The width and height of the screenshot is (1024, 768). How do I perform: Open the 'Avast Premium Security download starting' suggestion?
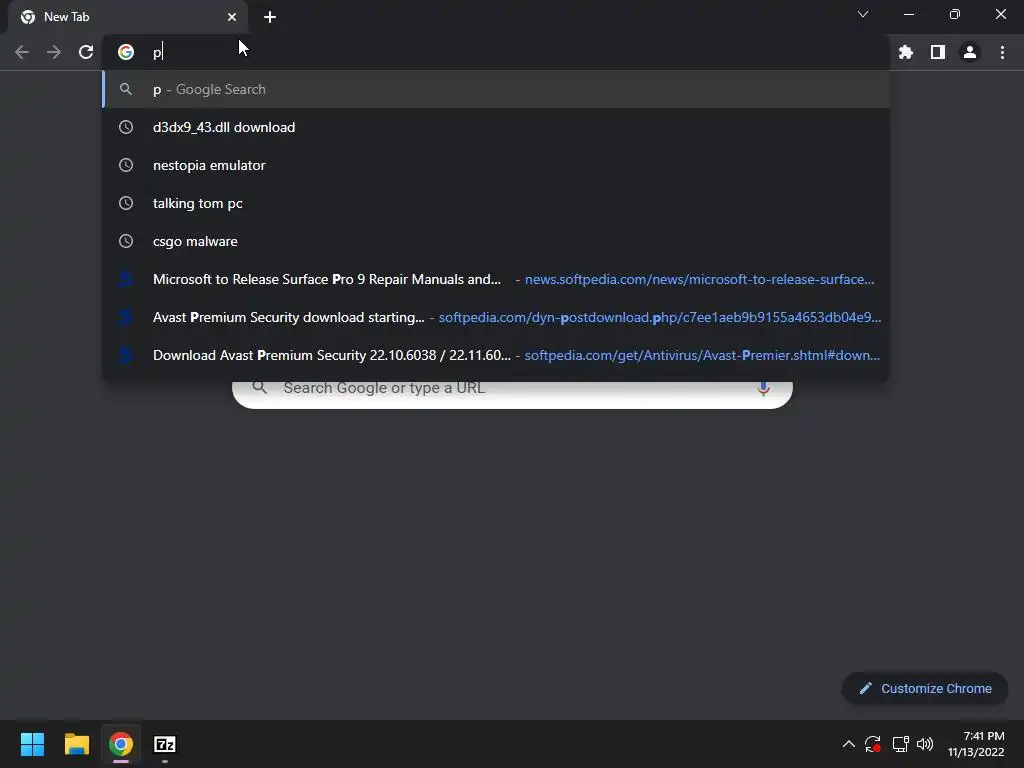(x=496, y=317)
